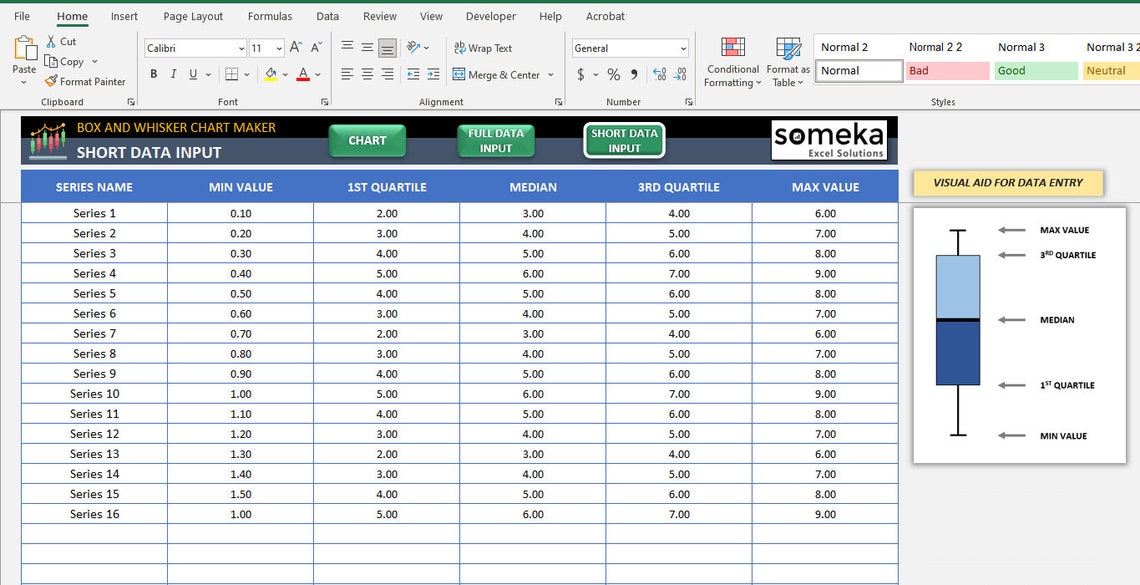
Task: Click the green CHART button
Action: pos(367,141)
